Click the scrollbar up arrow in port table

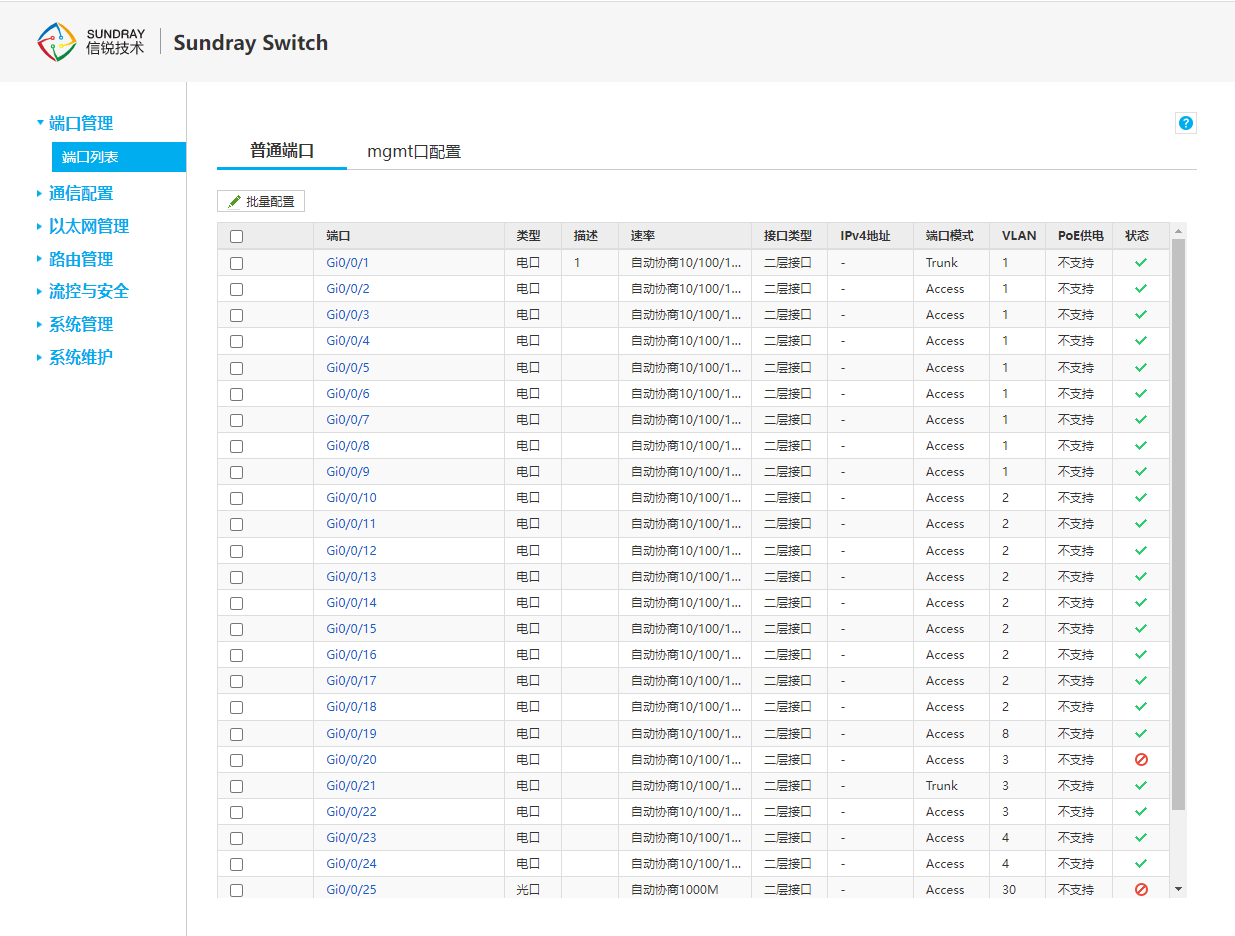[x=1178, y=232]
